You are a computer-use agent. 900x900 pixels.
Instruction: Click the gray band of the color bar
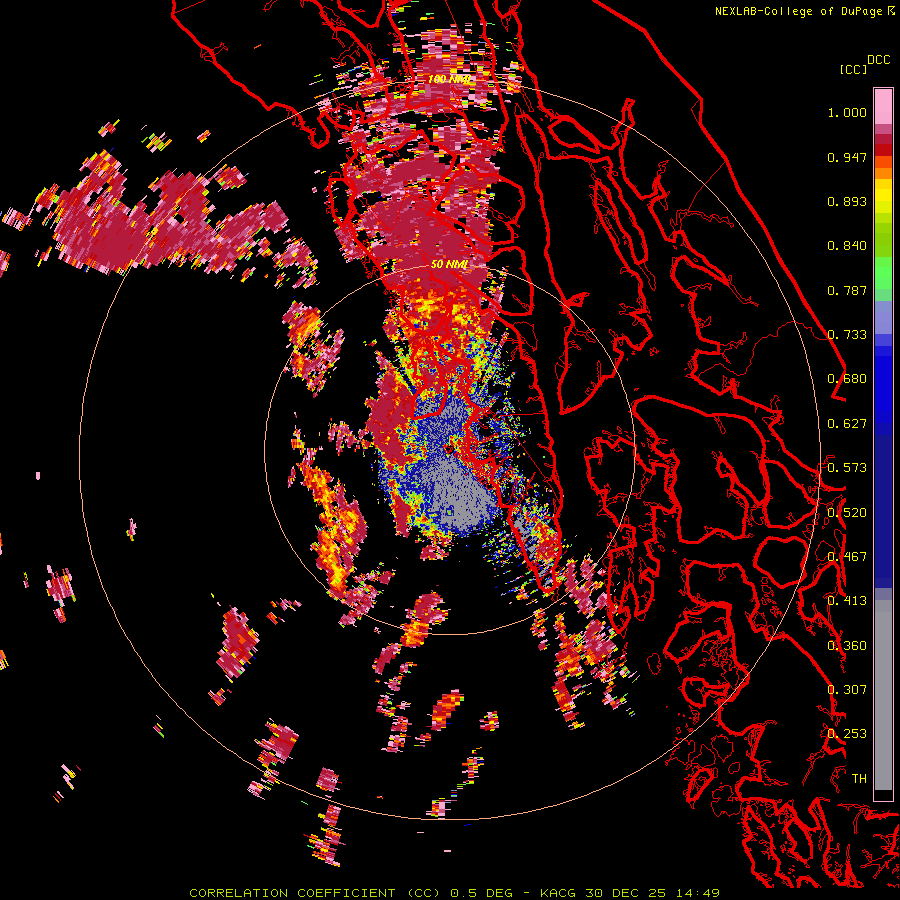[883, 695]
